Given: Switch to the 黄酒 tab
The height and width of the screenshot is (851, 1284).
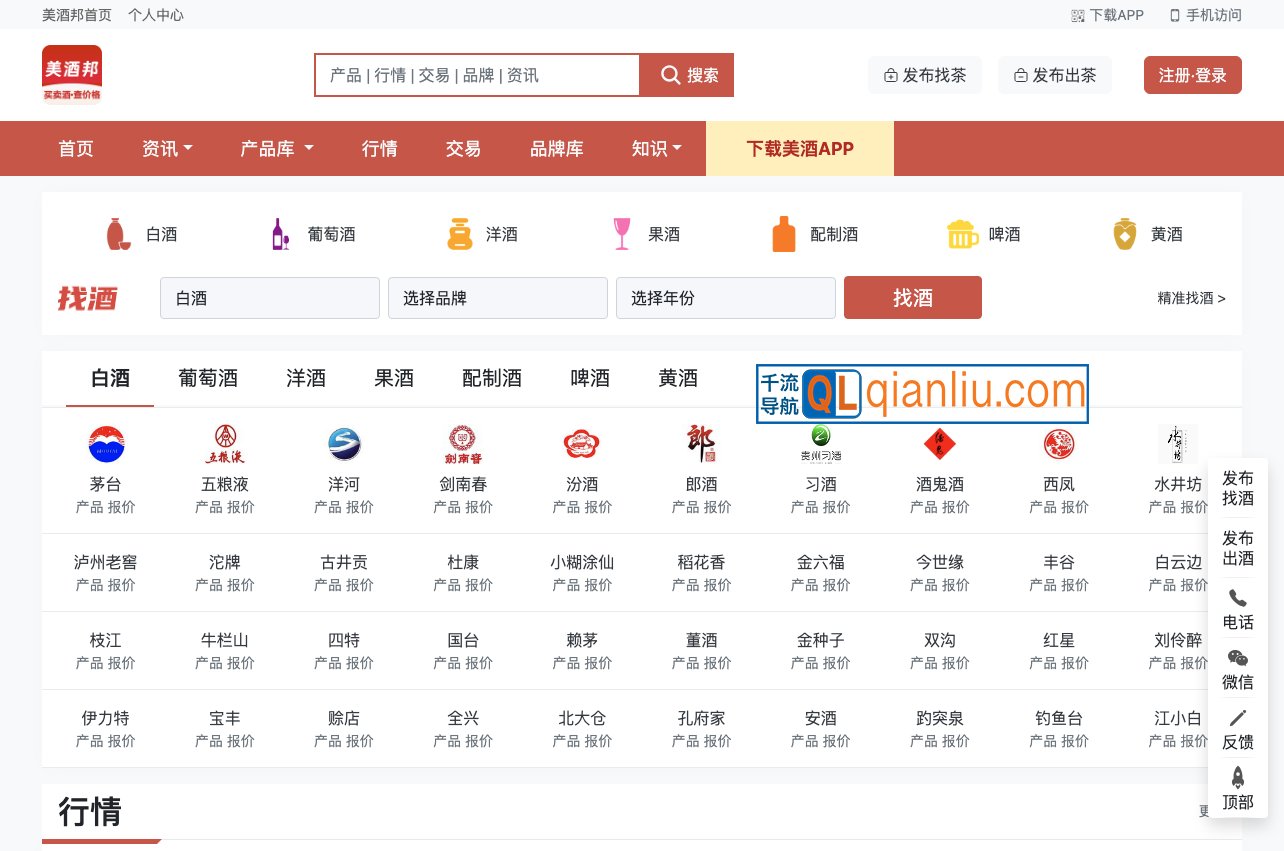Looking at the screenshot, I should coord(678,379).
